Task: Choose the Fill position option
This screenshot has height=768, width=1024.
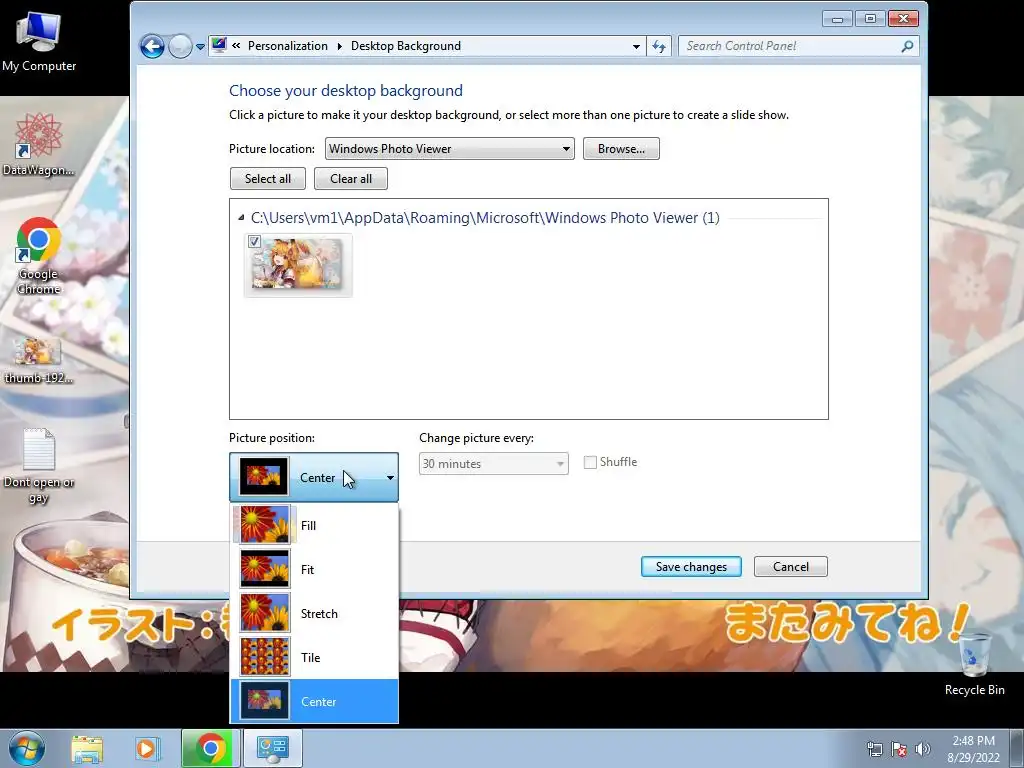Action: [314, 525]
